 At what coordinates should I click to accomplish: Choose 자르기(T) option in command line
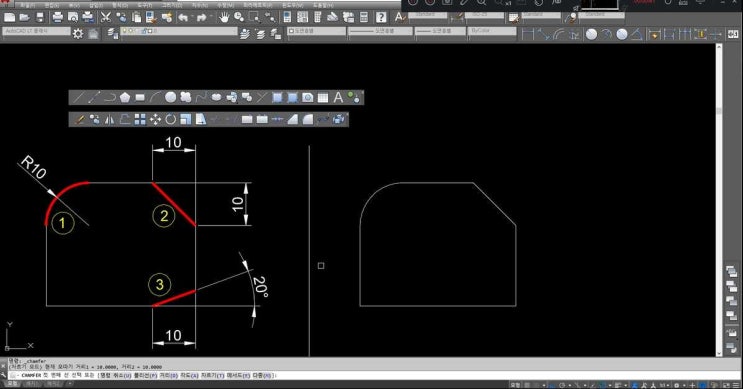213,376
